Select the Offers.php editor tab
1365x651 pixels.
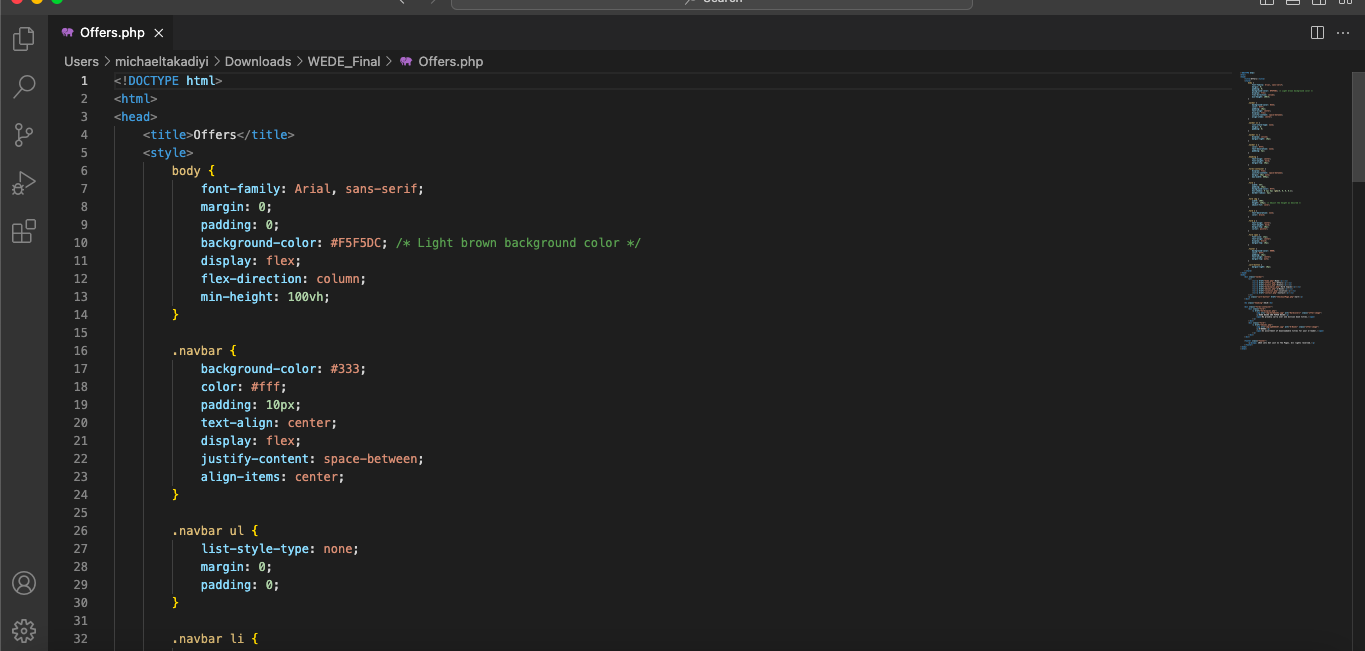pos(110,33)
